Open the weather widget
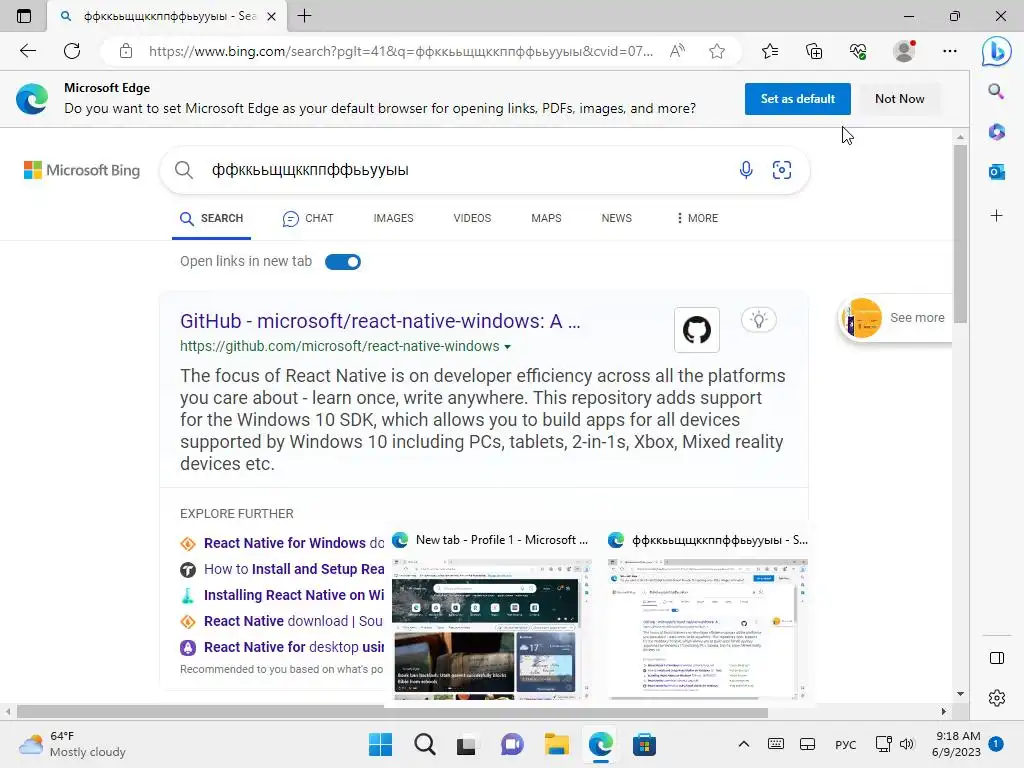Screen dimensions: 1024x768 coord(72,744)
